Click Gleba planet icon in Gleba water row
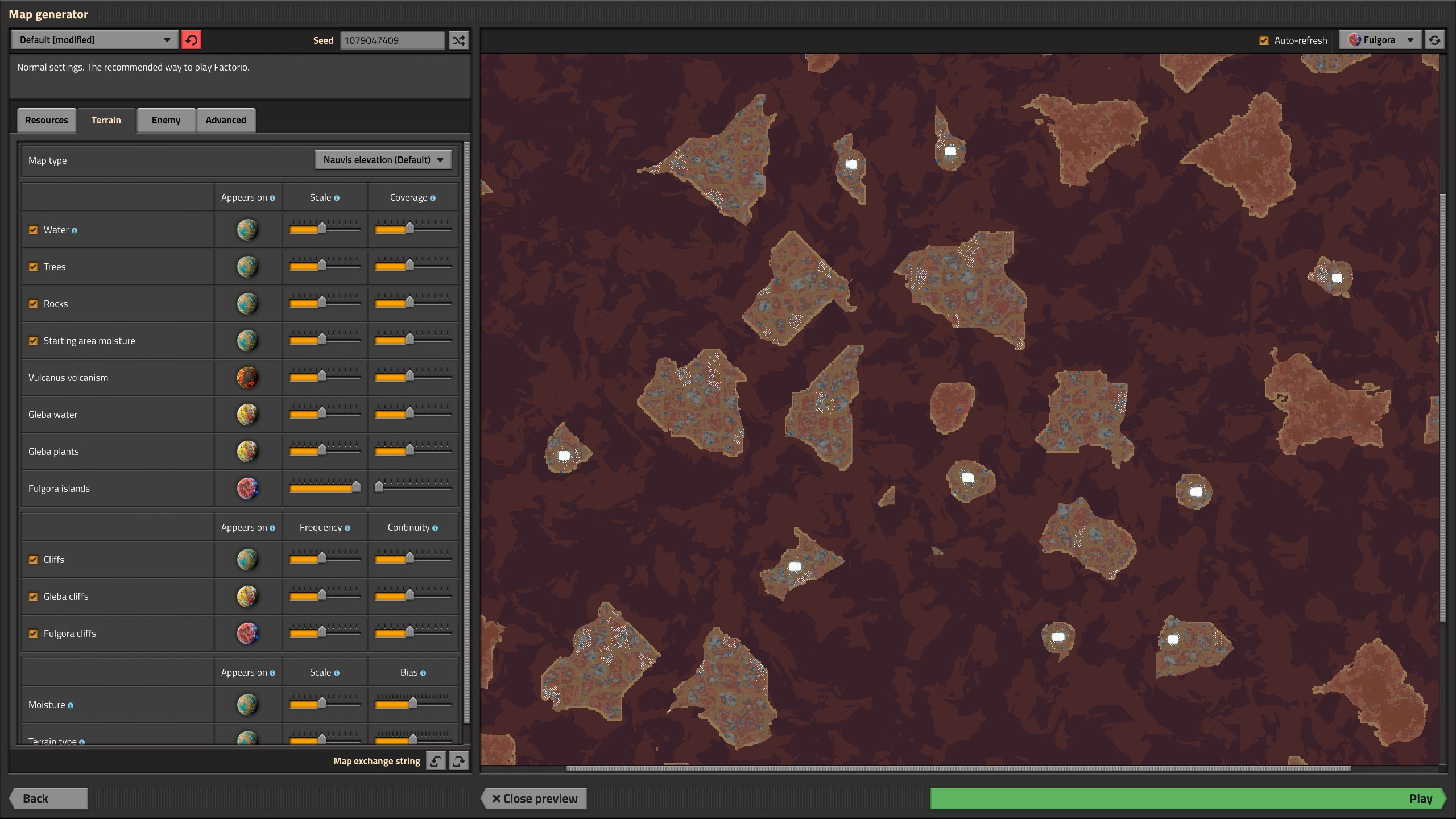Viewport: 1456px width, 819px height. point(247,415)
